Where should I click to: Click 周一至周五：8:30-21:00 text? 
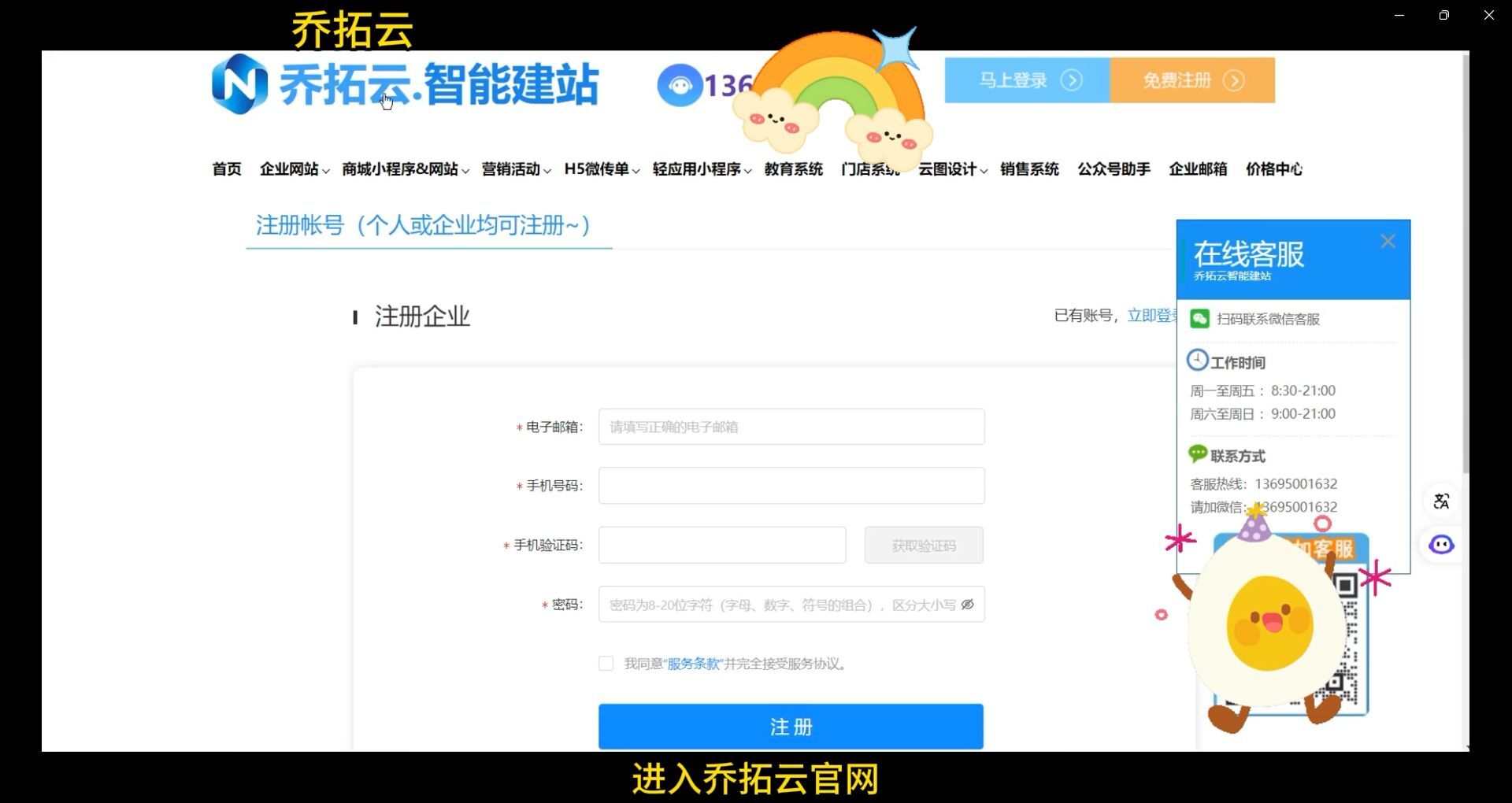[x=1262, y=390]
